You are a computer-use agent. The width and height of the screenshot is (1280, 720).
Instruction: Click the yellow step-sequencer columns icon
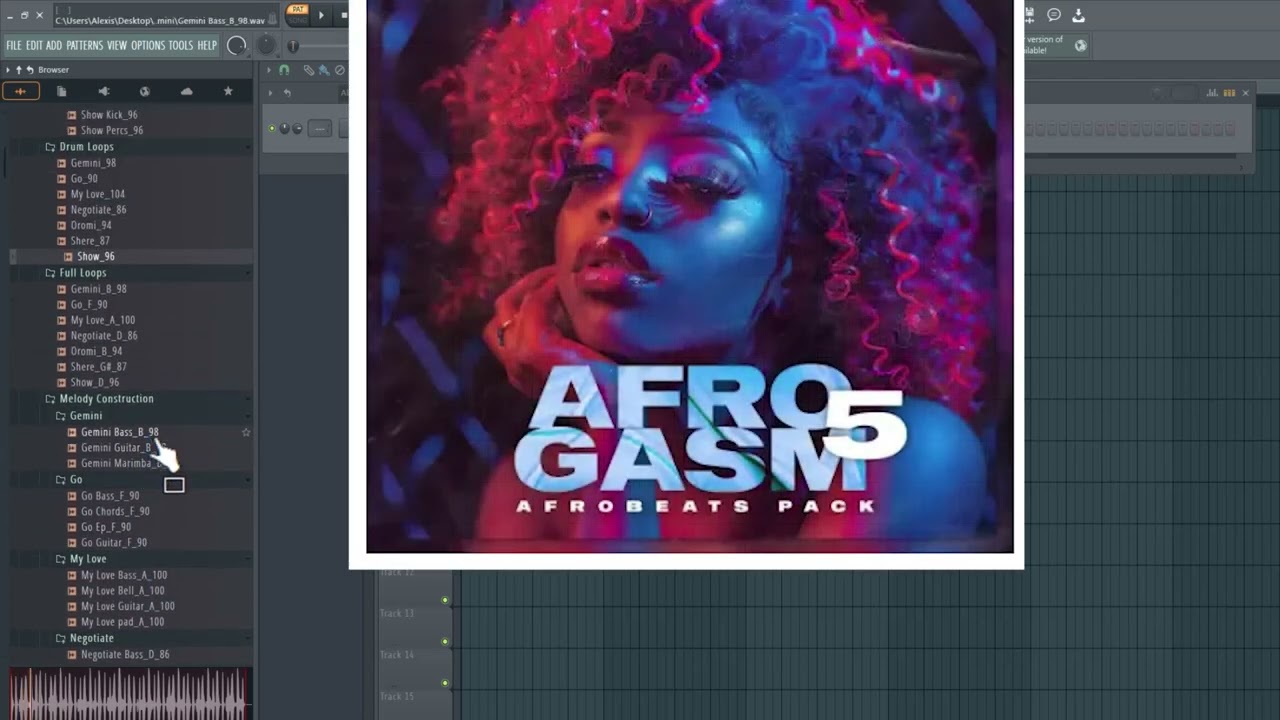1229,93
